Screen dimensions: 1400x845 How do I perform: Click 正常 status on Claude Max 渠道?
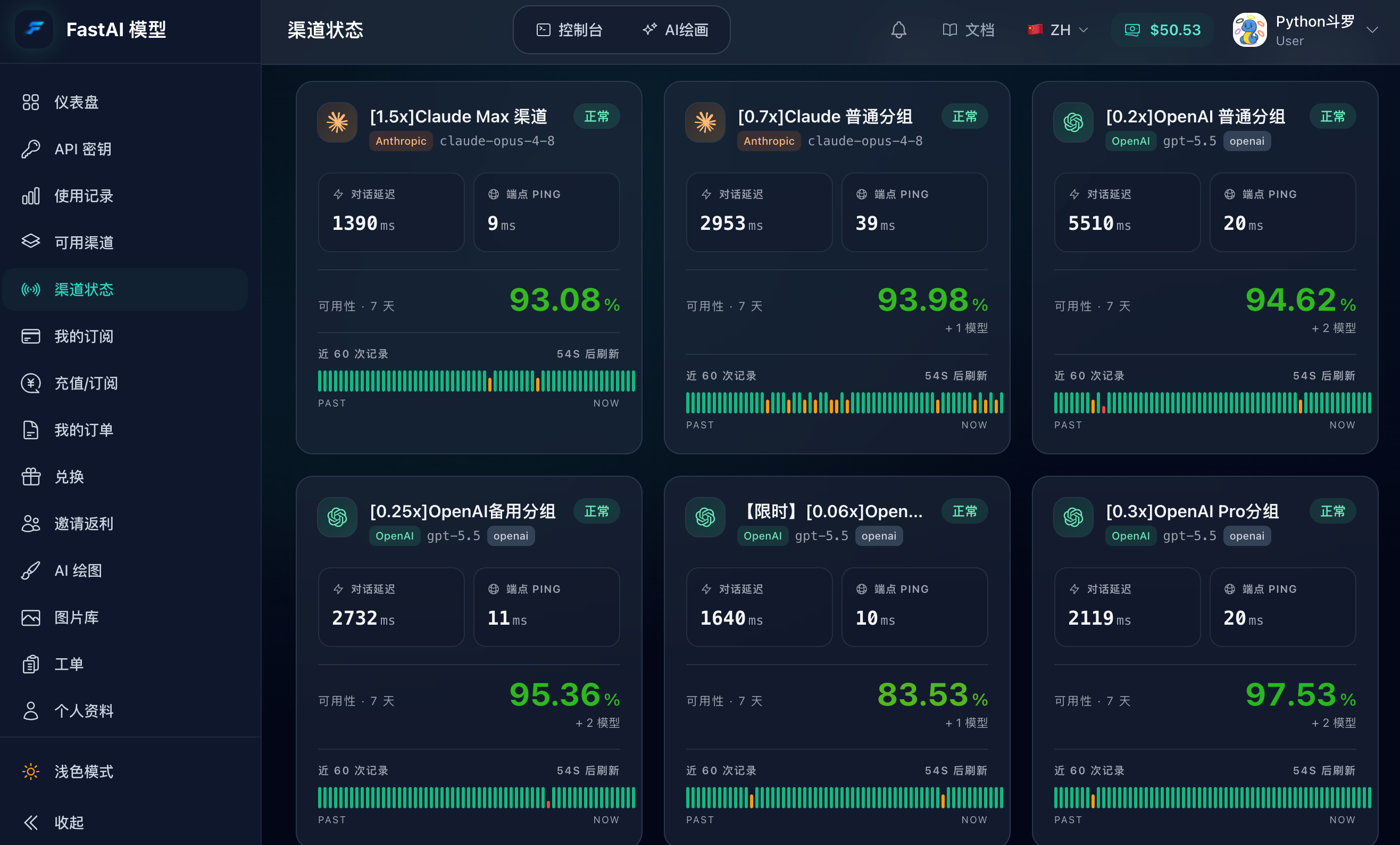(x=597, y=117)
